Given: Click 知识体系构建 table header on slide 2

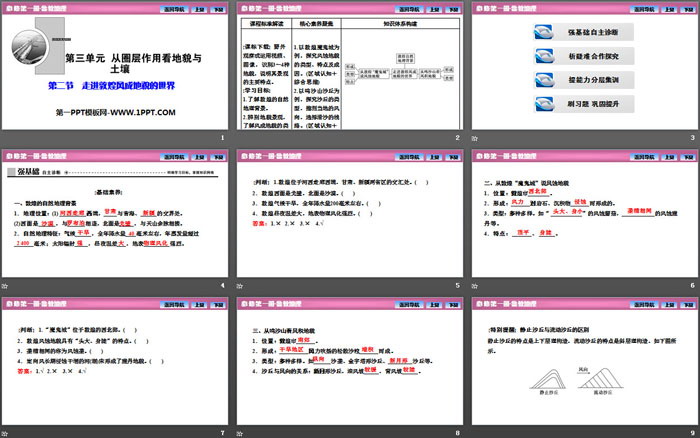Looking at the screenshot, I should pyautogui.click(x=400, y=23).
